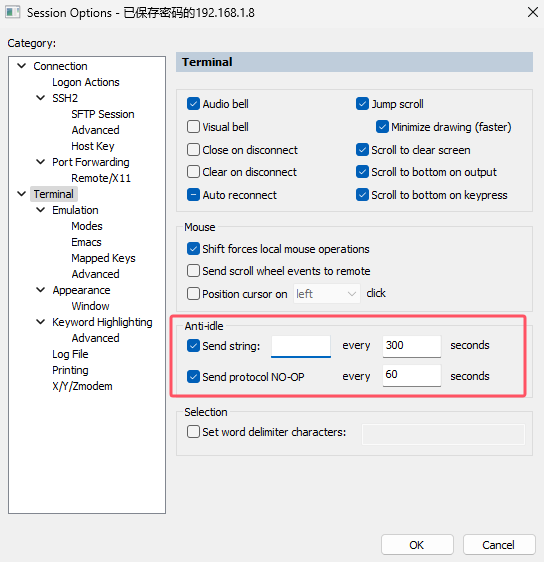Check Set word delimiter characters
Image resolution: width=544 pixels, height=562 pixels.
(193, 432)
